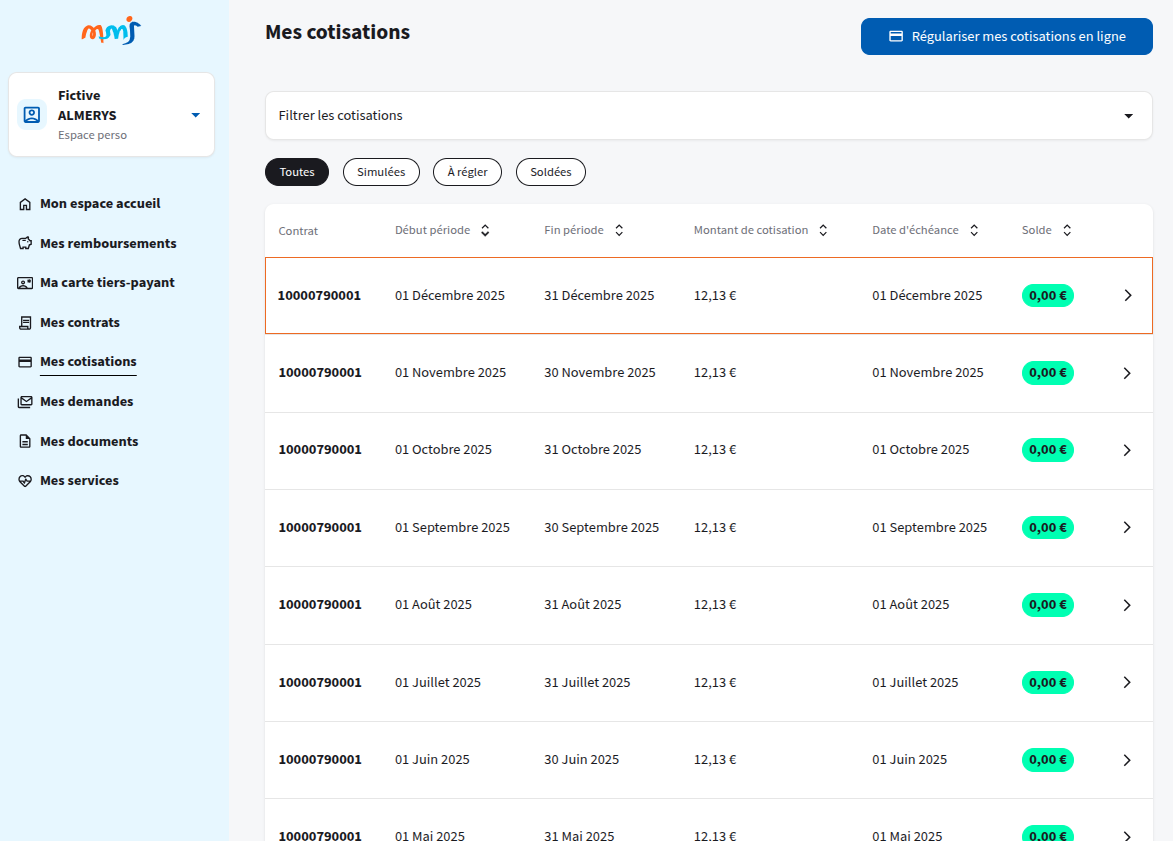Screen dimensions: 1173x841
Task: Open details chevron for September 2025 row
Action: 1127,527
